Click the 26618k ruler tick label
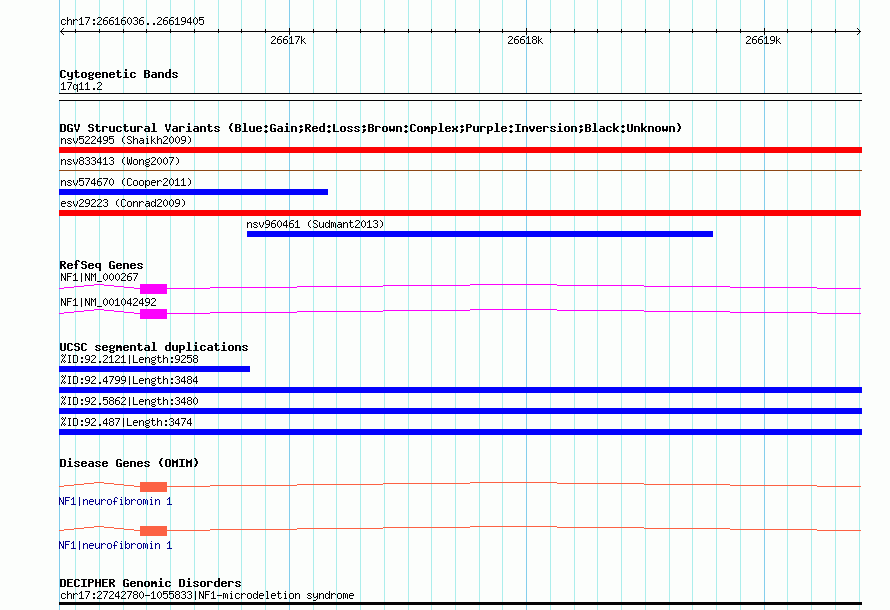The height and width of the screenshot is (610, 890). click(525, 40)
